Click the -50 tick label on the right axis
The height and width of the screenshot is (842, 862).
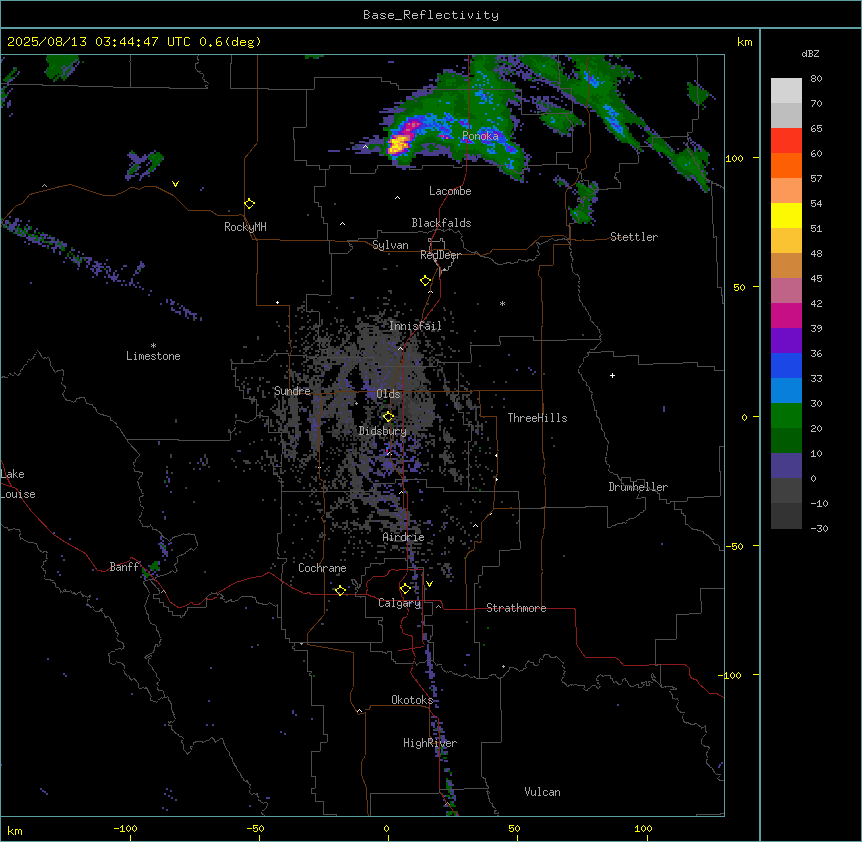click(x=734, y=546)
